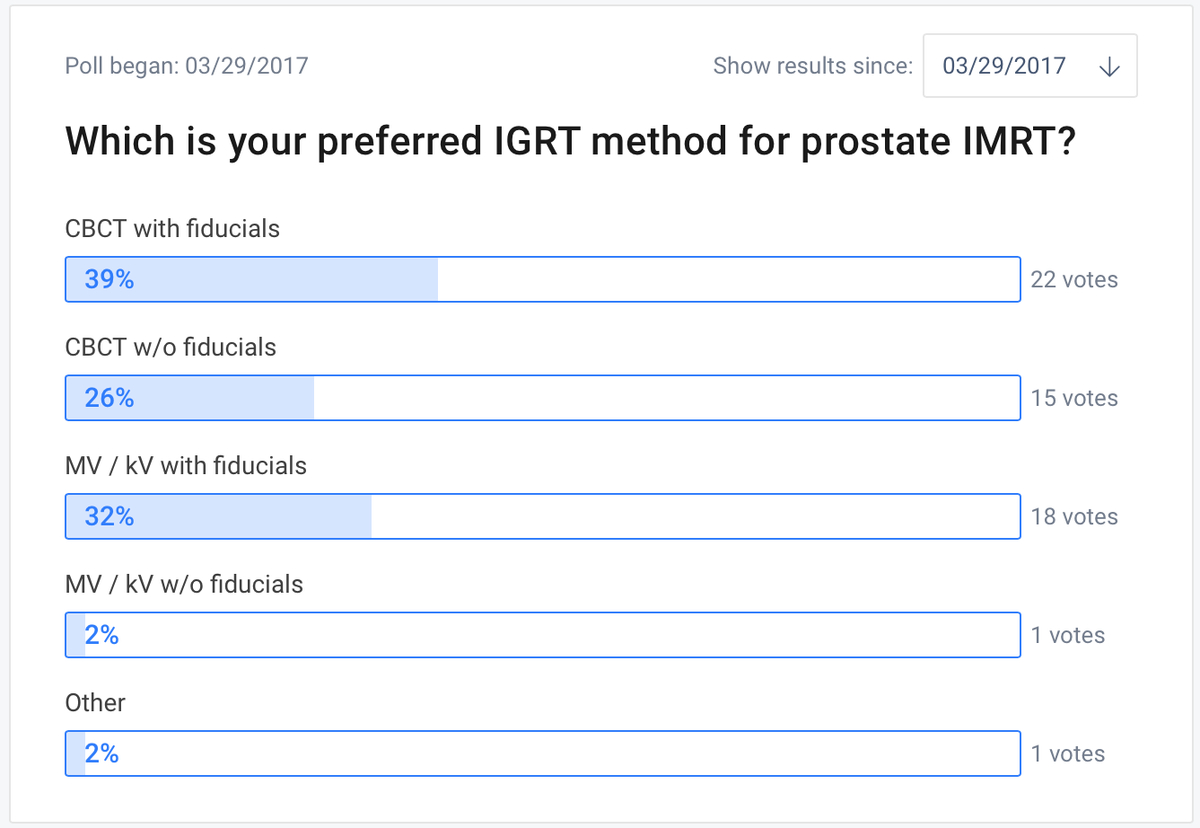The image size is (1200, 828).
Task: Click the 18 votes count
Action: 1074,517
